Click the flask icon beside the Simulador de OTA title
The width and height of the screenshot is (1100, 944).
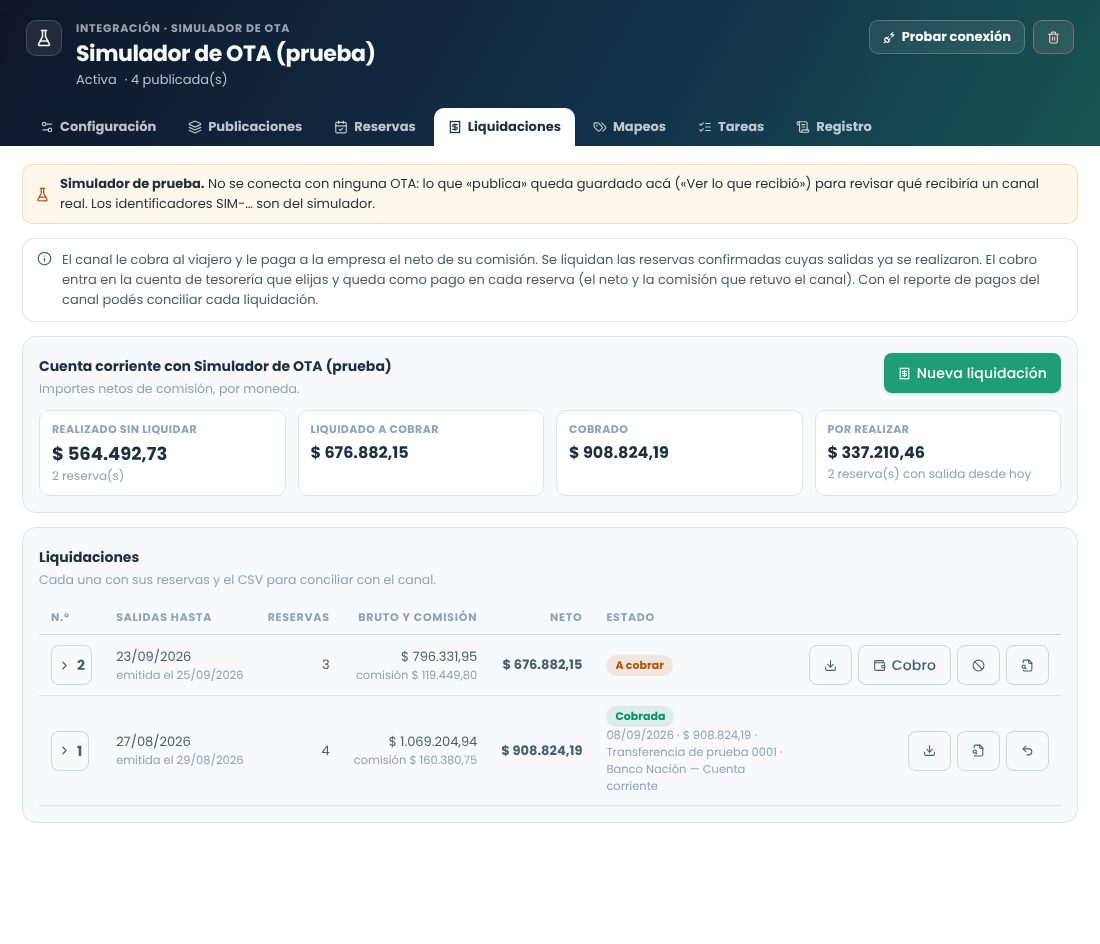click(44, 38)
